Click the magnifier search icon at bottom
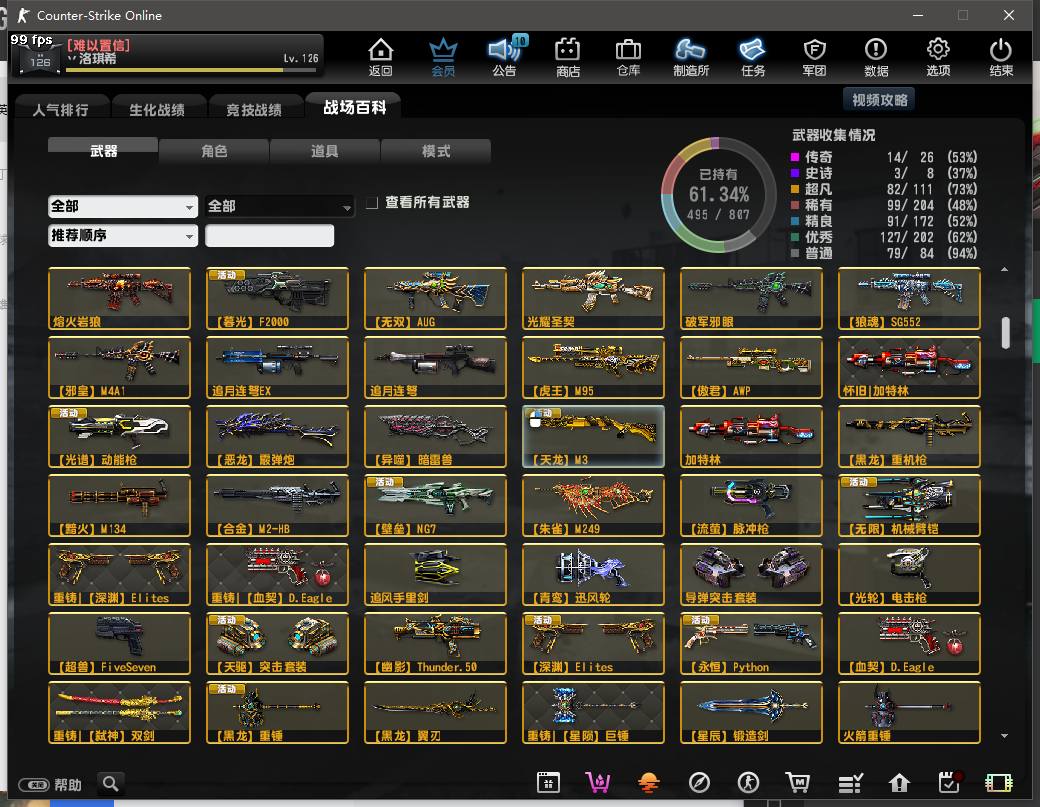The height and width of the screenshot is (807, 1040). tap(111, 784)
